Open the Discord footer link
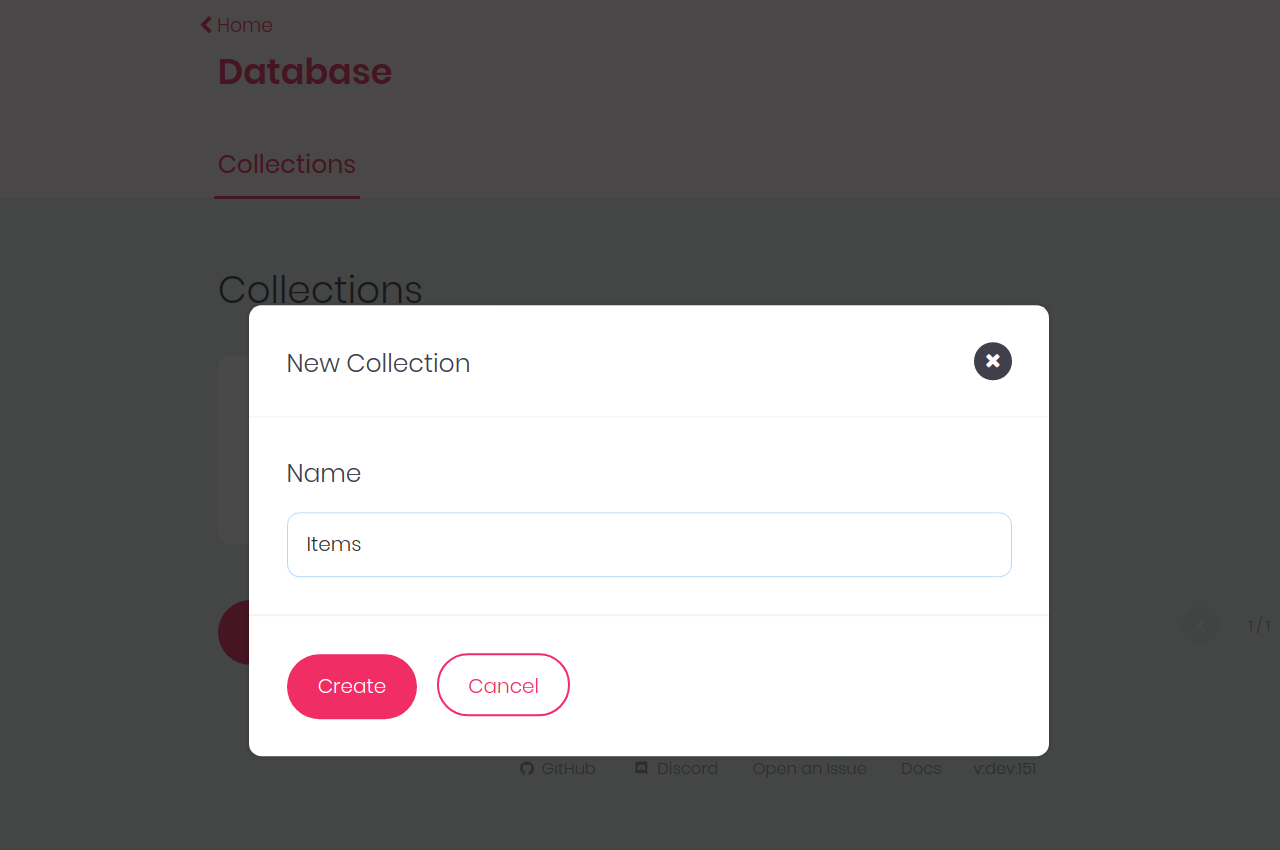This screenshot has height=850, width=1280. pos(687,768)
